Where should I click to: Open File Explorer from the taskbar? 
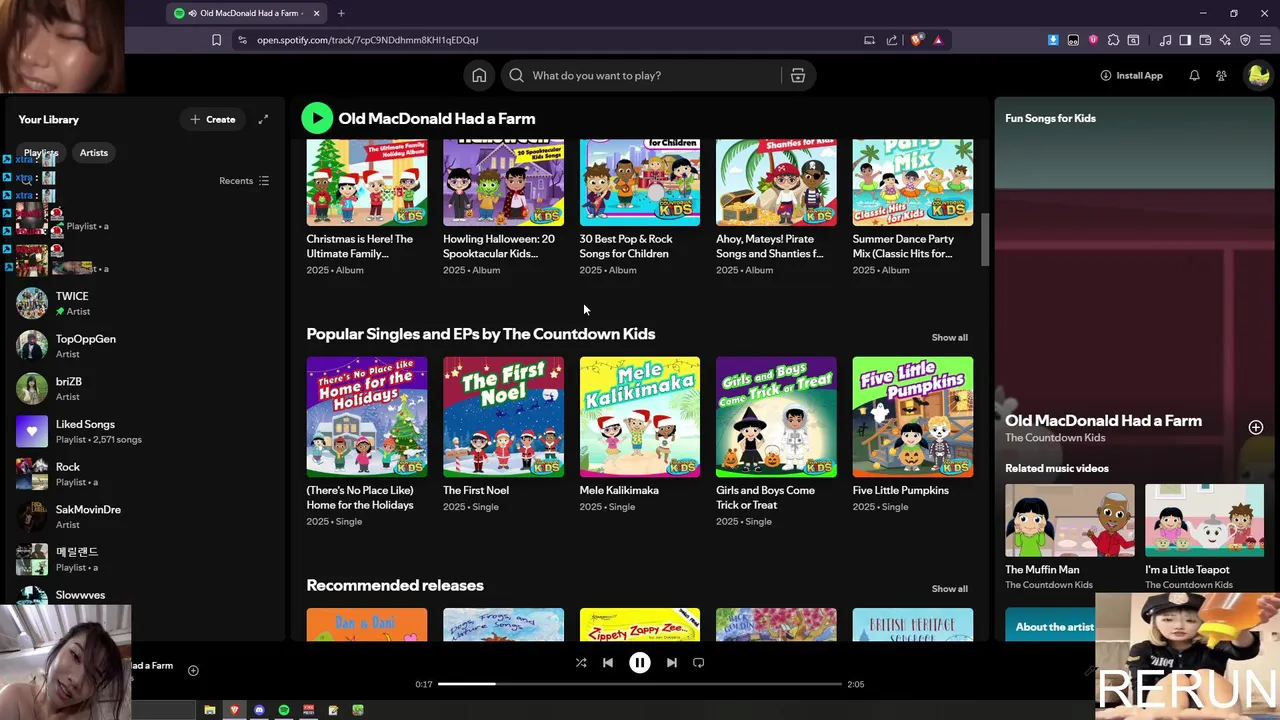pos(210,710)
